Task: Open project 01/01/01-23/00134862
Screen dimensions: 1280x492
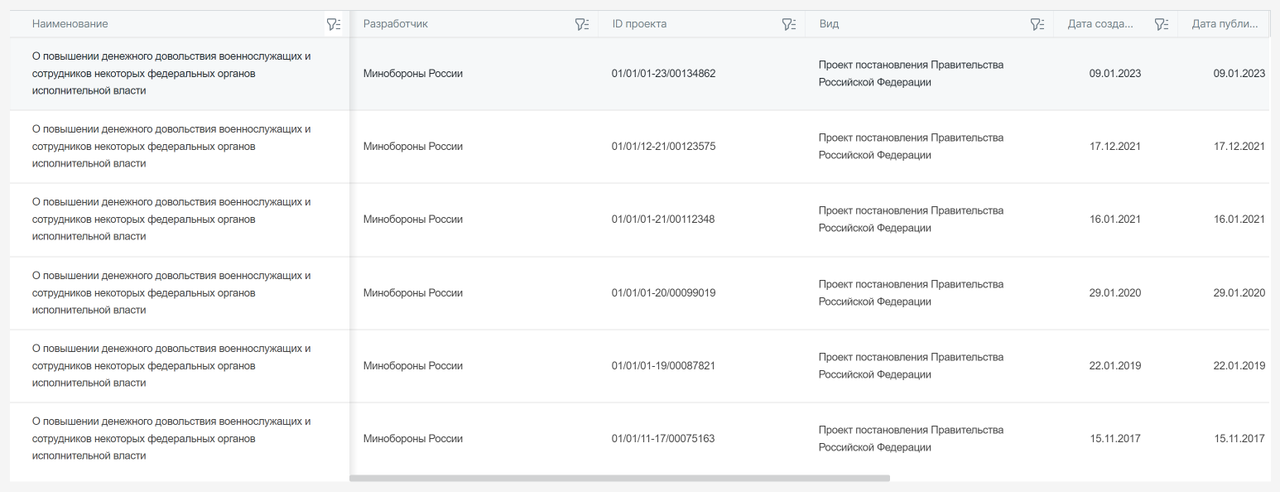Action: click(x=663, y=74)
